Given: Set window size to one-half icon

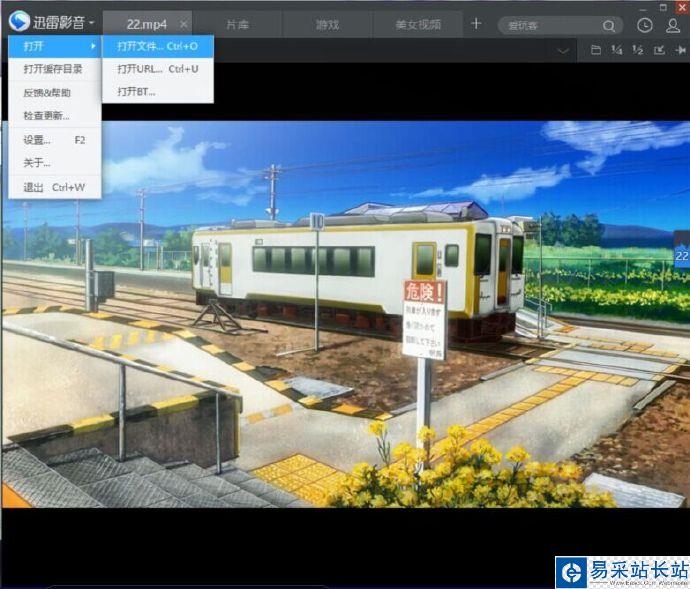Looking at the screenshot, I should tap(638, 50).
